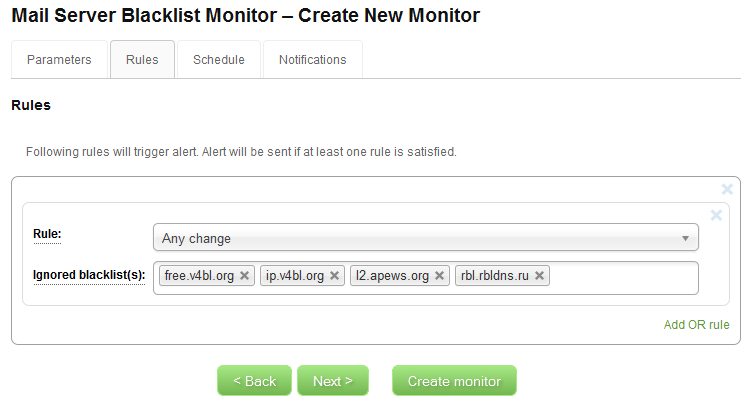Screen dimensions: 750x410
Task: Click the 'Rule:' label
Action: tap(47, 233)
